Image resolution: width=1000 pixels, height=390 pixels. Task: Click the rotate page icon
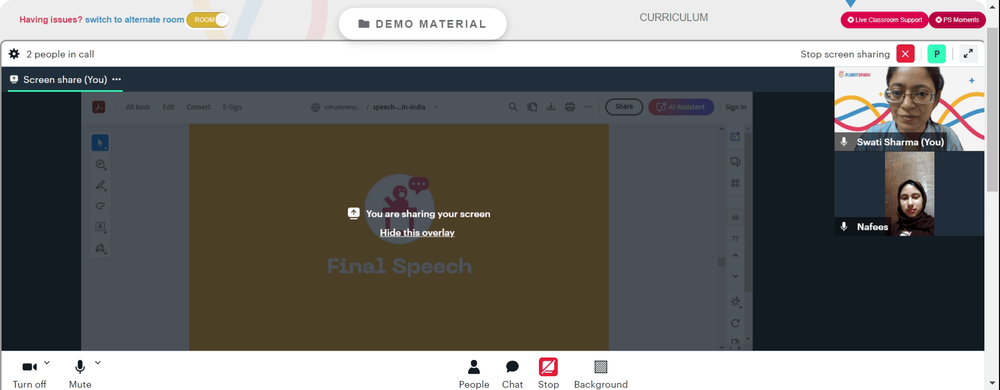tap(735, 323)
